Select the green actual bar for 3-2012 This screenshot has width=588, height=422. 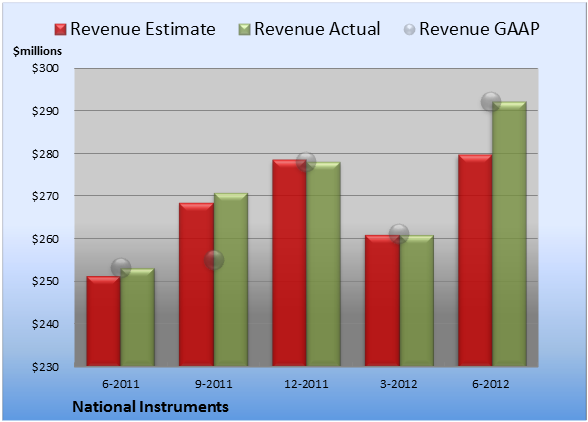[x=417, y=300]
